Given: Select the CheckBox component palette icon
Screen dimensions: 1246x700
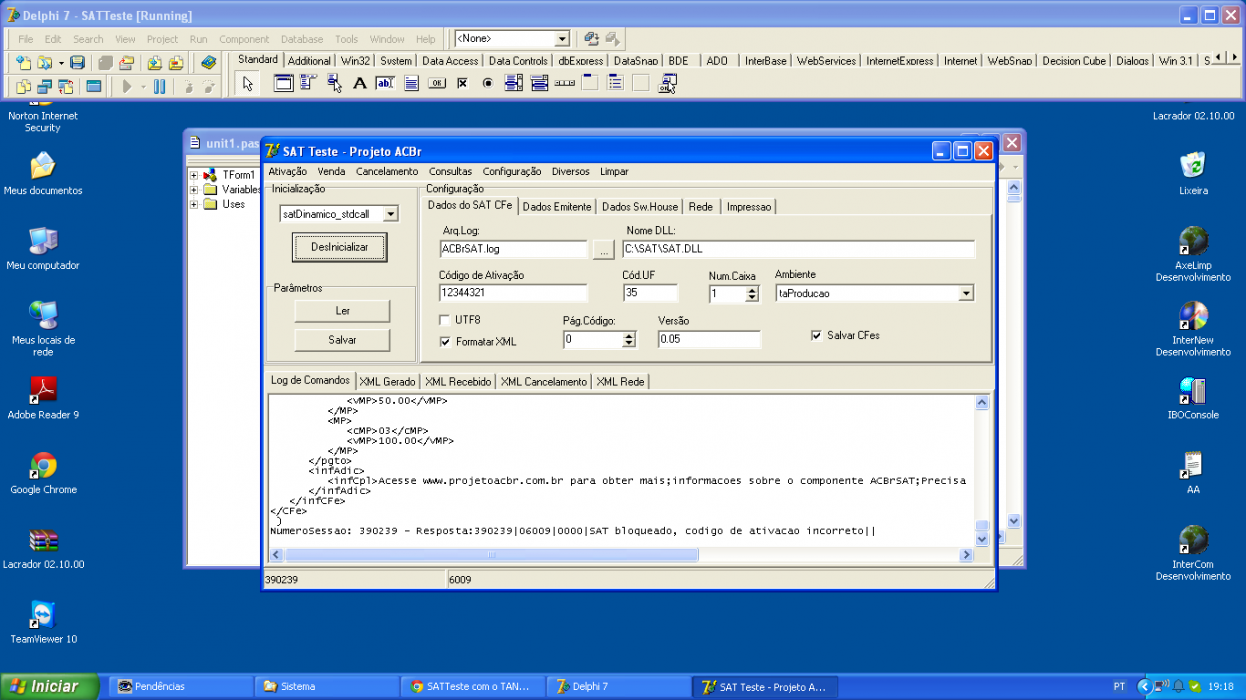Looking at the screenshot, I should point(462,84).
